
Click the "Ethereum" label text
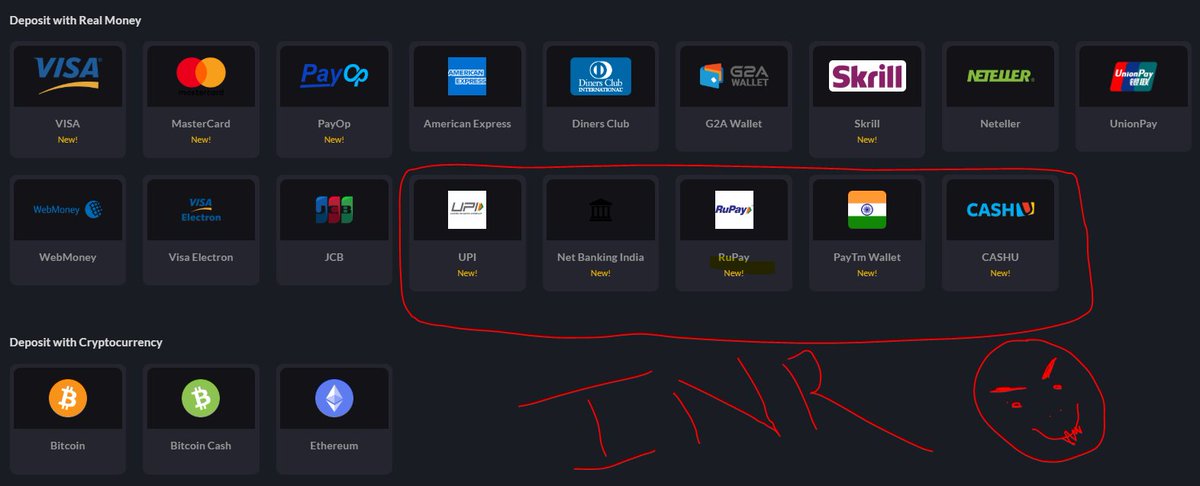click(334, 446)
